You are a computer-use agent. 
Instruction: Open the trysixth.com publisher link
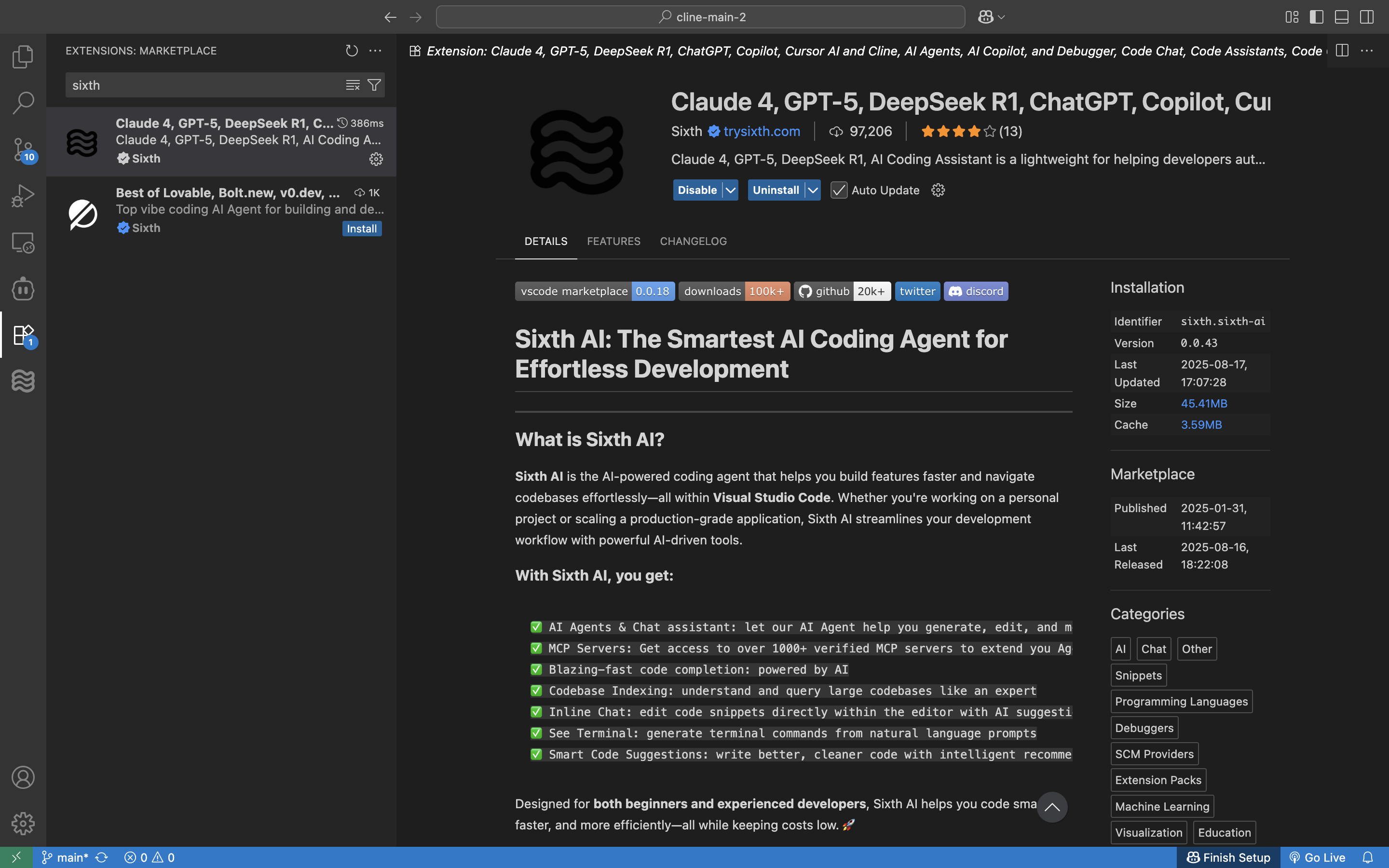click(x=762, y=131)
